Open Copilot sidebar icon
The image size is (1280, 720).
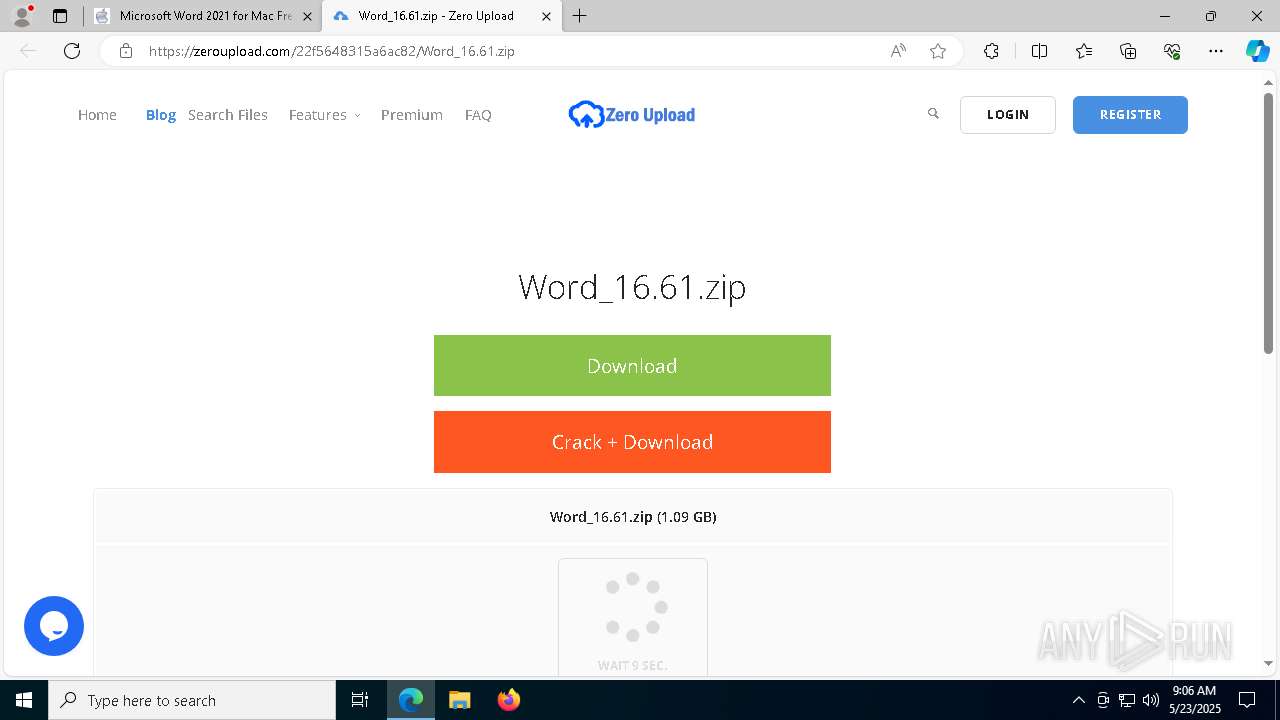(x=1257, y=51)
